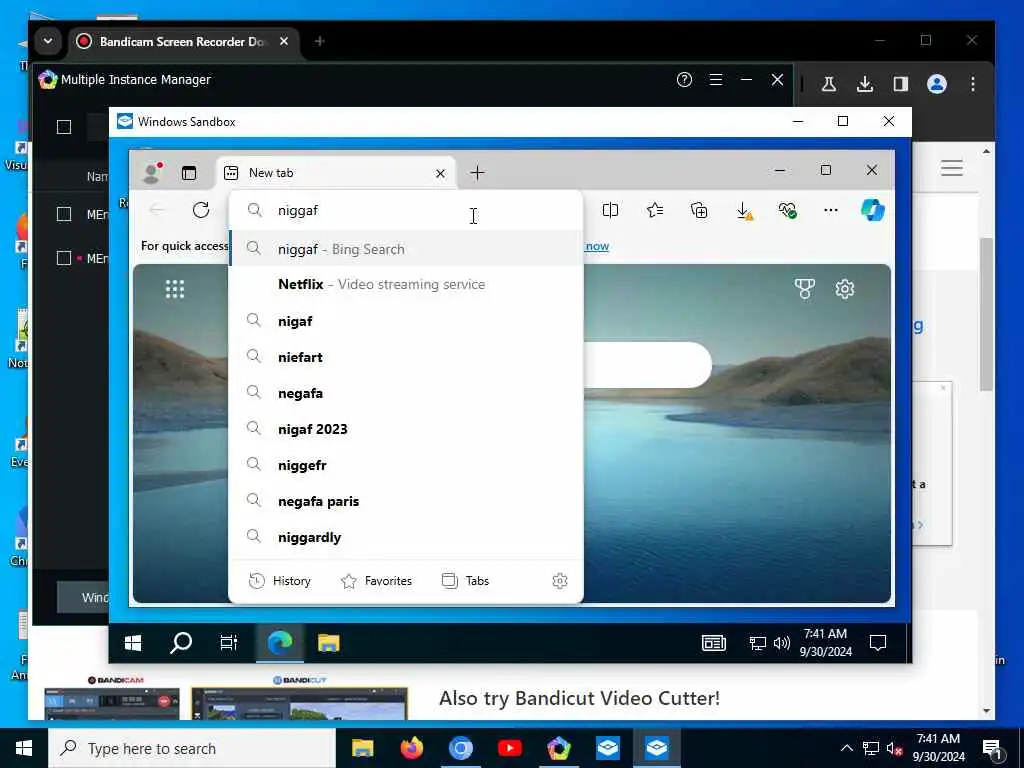Screen dimensions: 1024x768
Task: Open Edge profile avatar icon
Action: (x=152, y=172)
